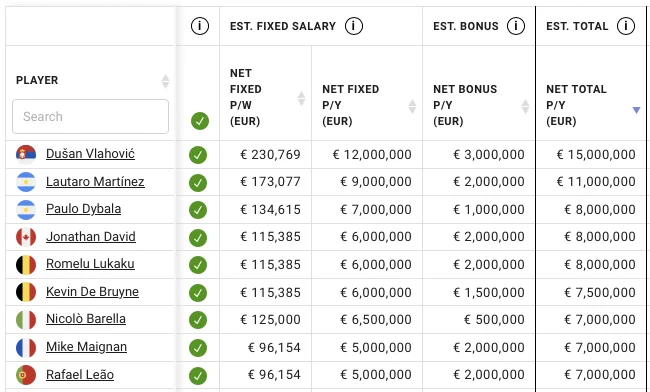Open Kevin De Bruyne's player page
Screen dimensions: 650x392
tap(92, 292)
